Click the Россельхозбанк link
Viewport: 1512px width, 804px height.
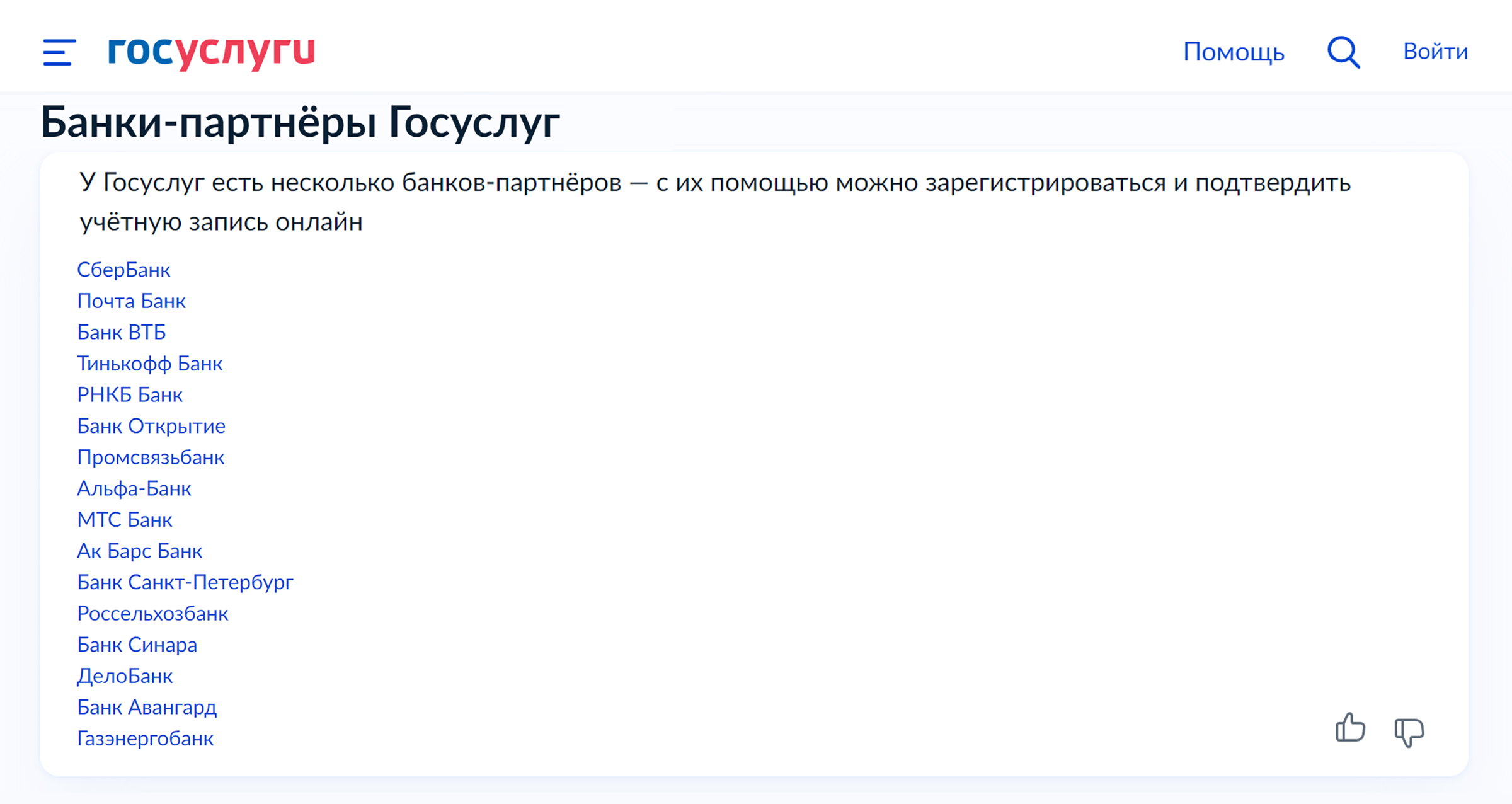point(152,614)
